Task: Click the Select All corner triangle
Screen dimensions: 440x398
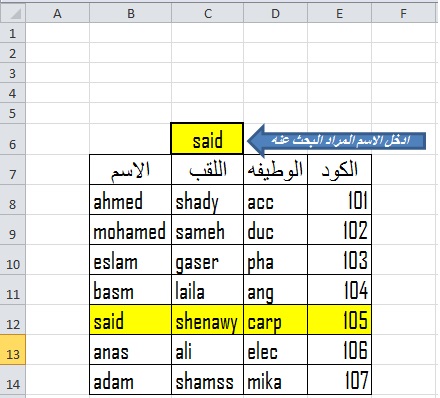Action: [x=13, y=13]
